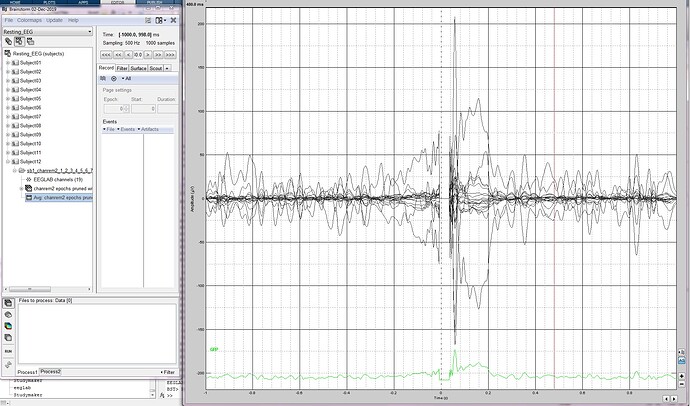Move the time window left with the arrow
This screenshot has height=406, width=690.
[x=666, y=399]
